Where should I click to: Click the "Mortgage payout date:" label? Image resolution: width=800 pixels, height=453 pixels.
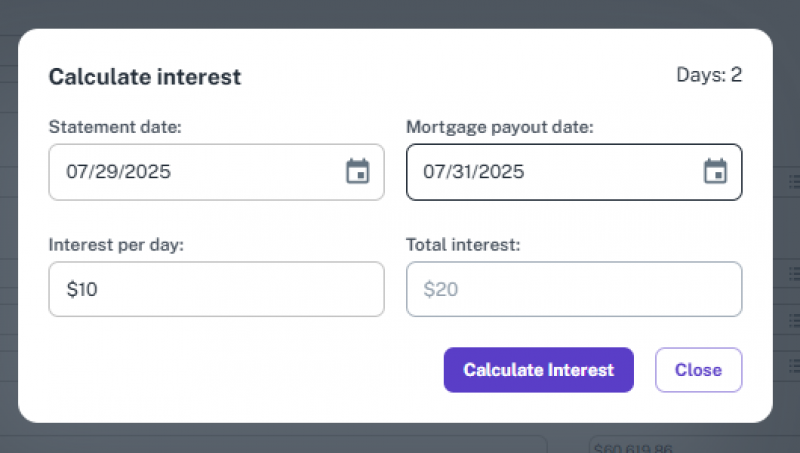click(499, 127)
